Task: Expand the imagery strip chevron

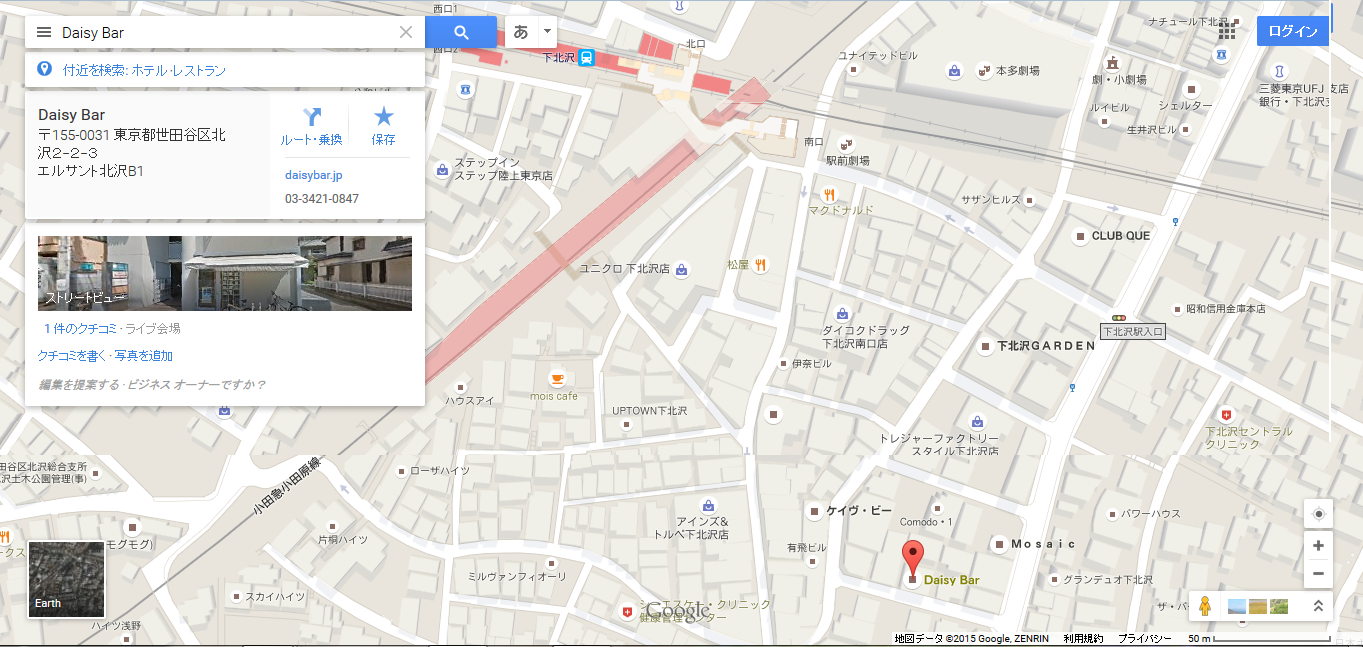Action: [x=1318, y=605]
